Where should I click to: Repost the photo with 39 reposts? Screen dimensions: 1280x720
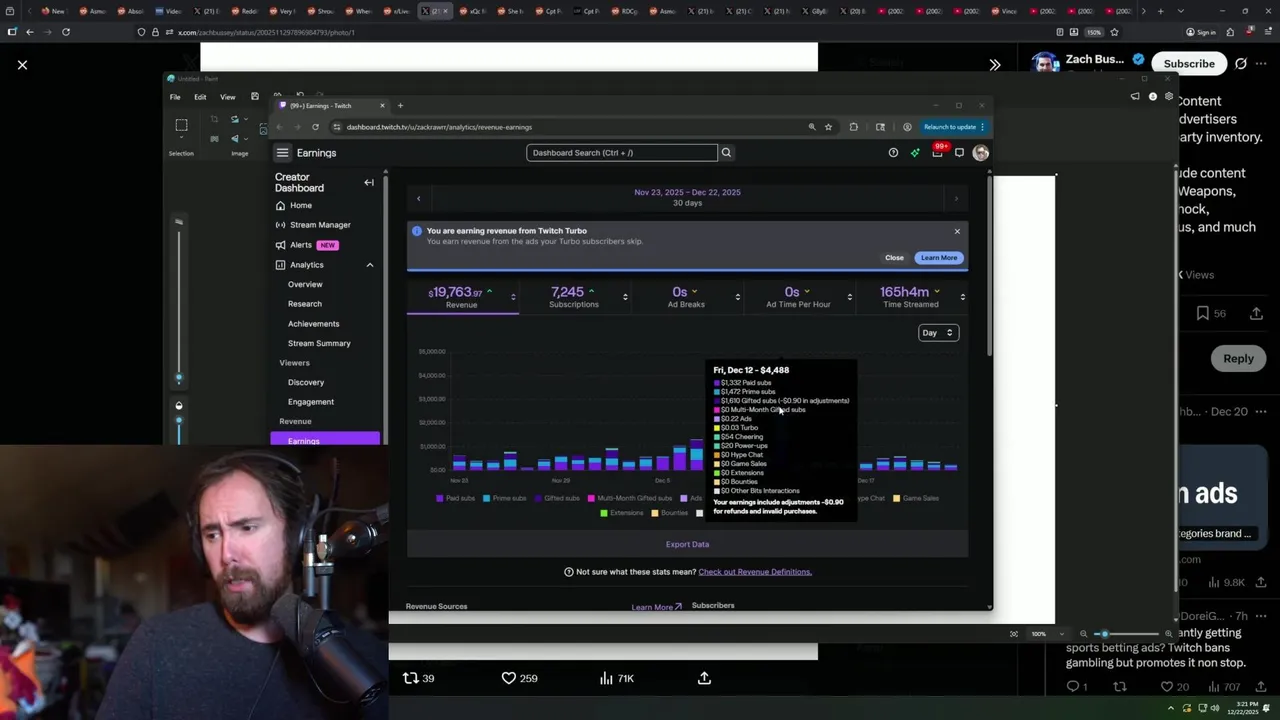pos(418,678)
